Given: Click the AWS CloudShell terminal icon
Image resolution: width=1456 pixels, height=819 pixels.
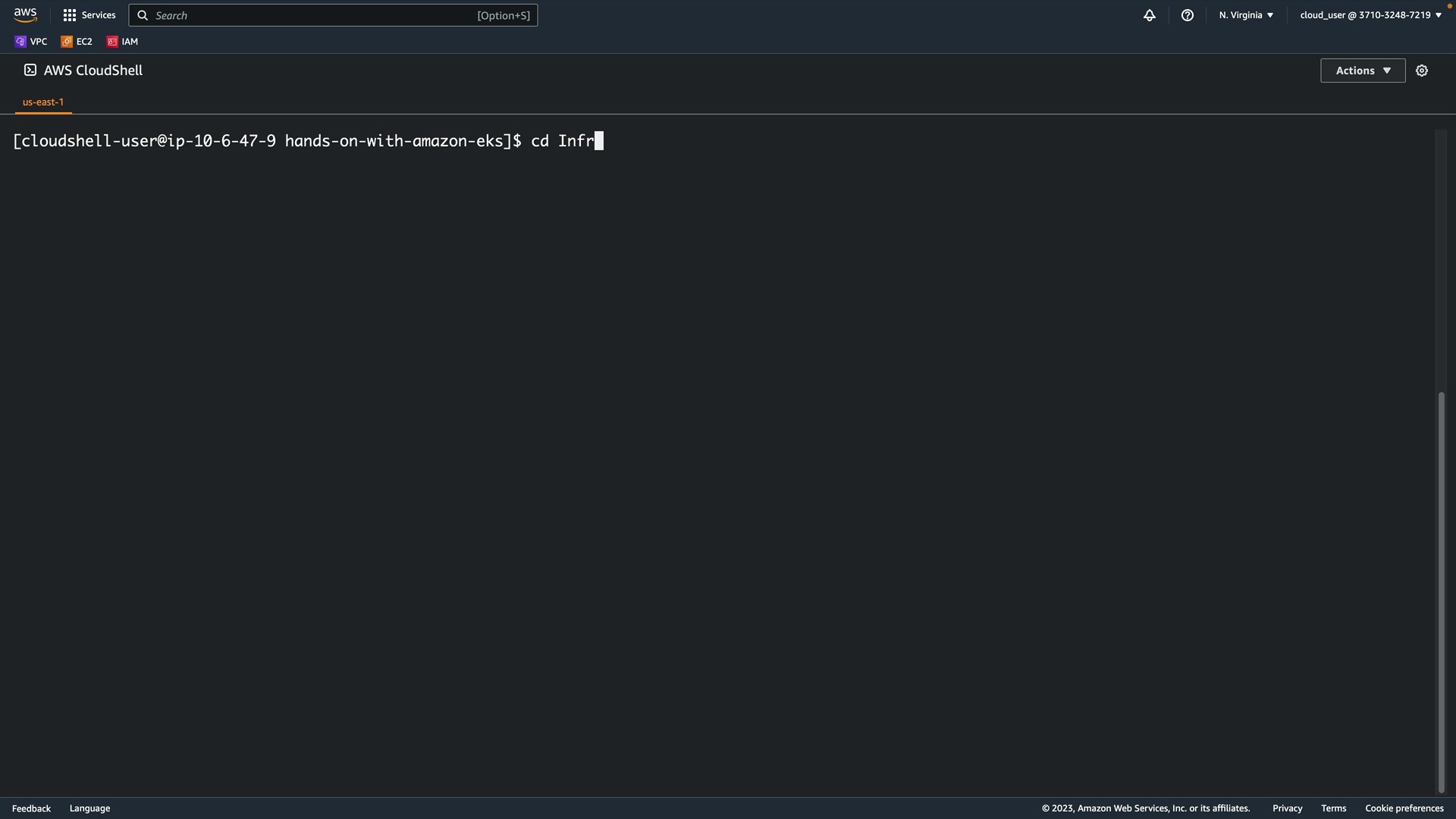Looking at the screenshot, I should coord(30,70).
